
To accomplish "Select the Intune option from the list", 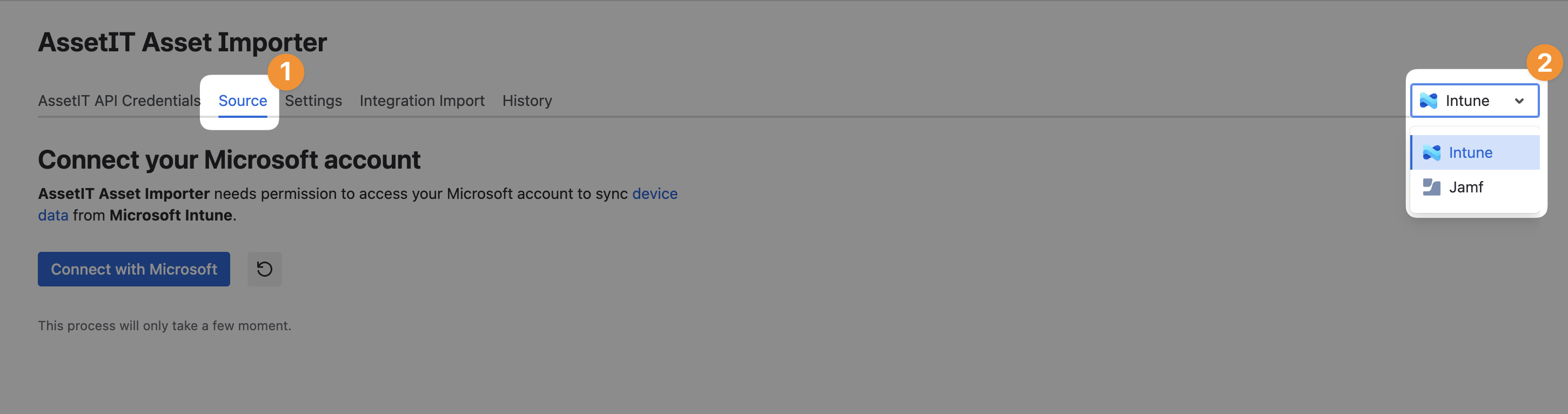I will pyautogui.click(x=1470, y=153).
